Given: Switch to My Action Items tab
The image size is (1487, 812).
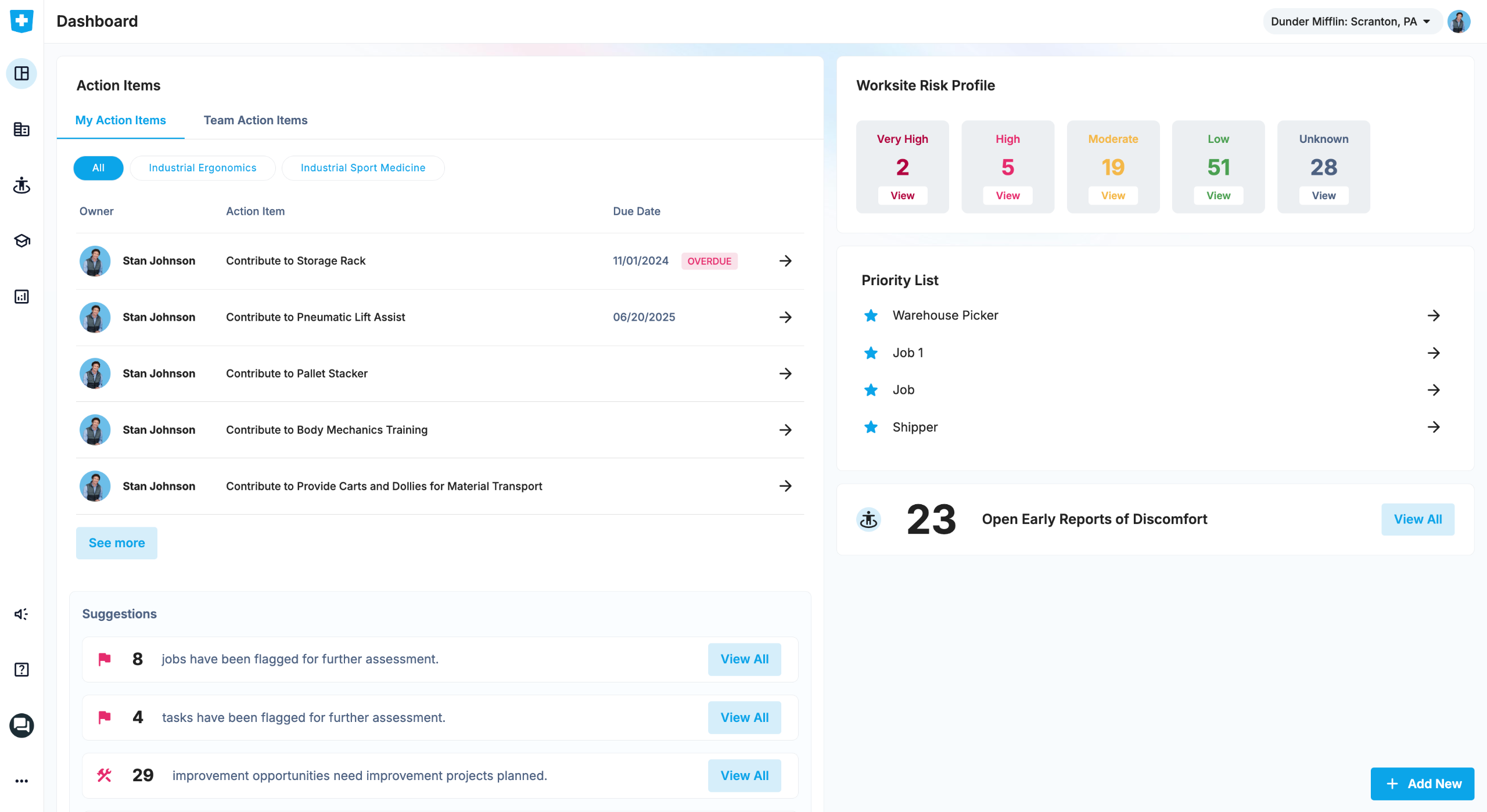Looking at the screenshot, I should coord(120,120).
